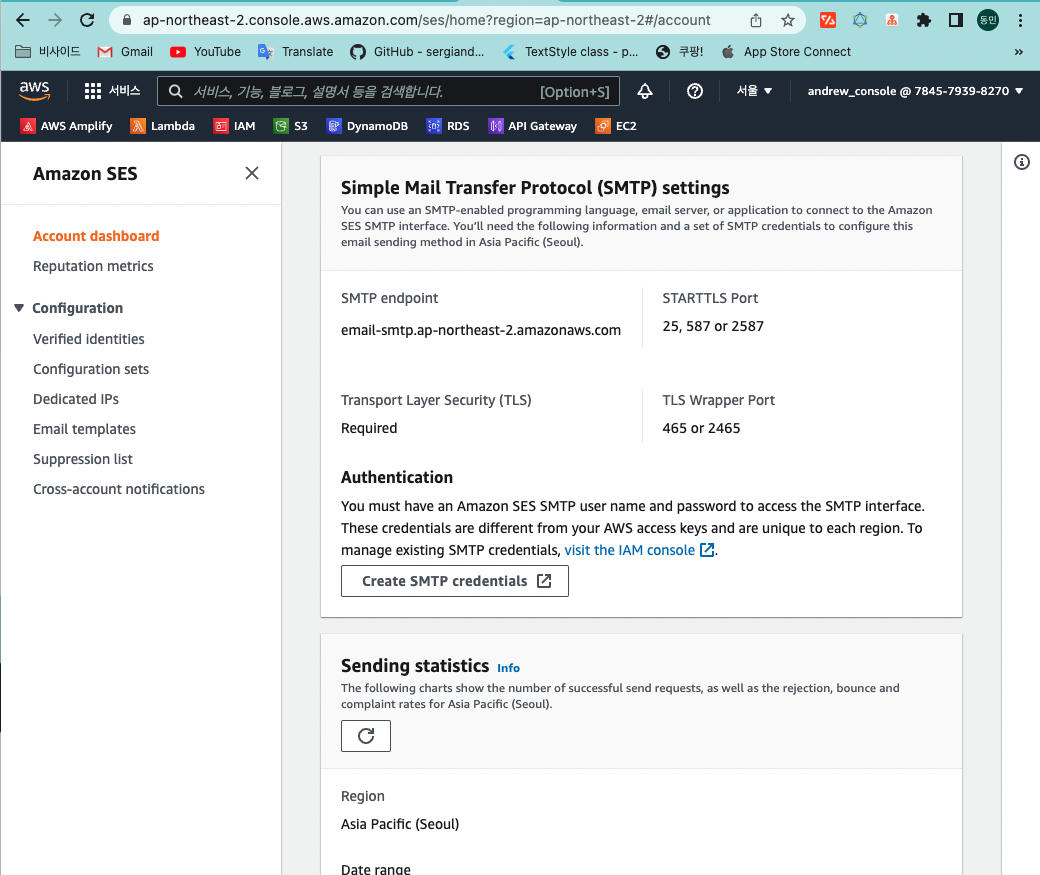Click the Create SMTP credentials button

[x=454, y=581]
